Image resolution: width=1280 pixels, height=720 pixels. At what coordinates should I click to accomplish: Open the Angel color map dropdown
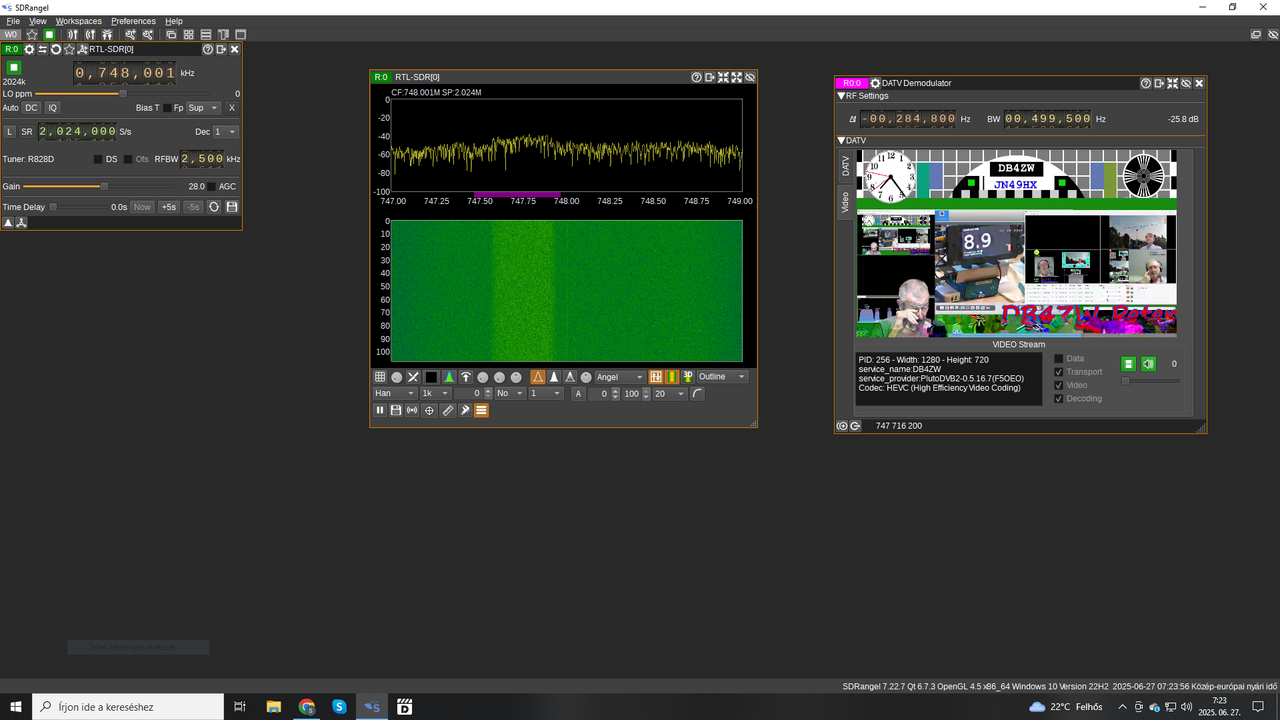[620, 377]
